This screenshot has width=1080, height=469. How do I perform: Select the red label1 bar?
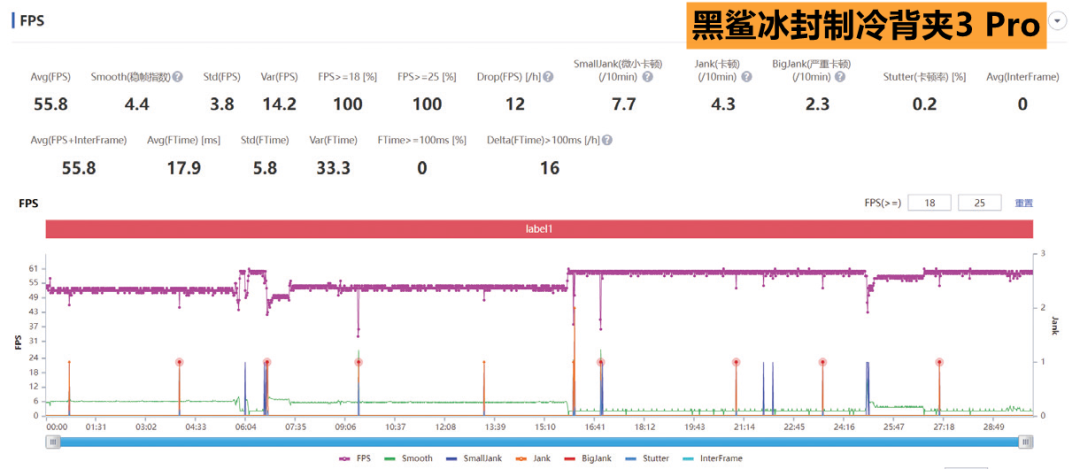click(539, 229)
